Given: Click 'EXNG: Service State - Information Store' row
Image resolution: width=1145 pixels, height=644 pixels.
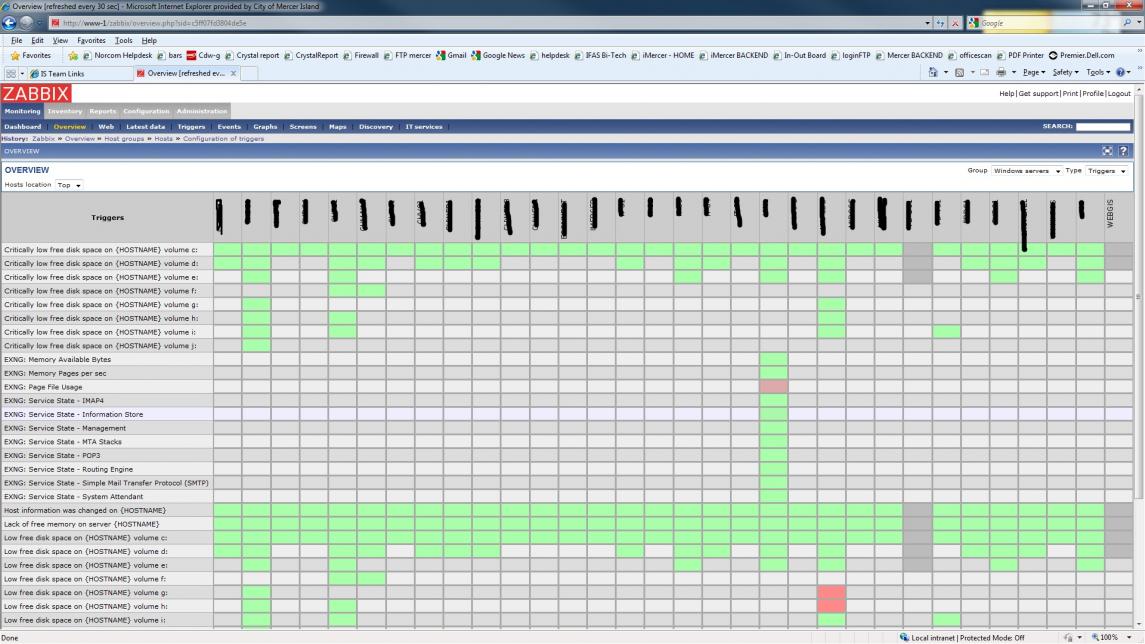Looking at the screenshot, I should (566, 414).
